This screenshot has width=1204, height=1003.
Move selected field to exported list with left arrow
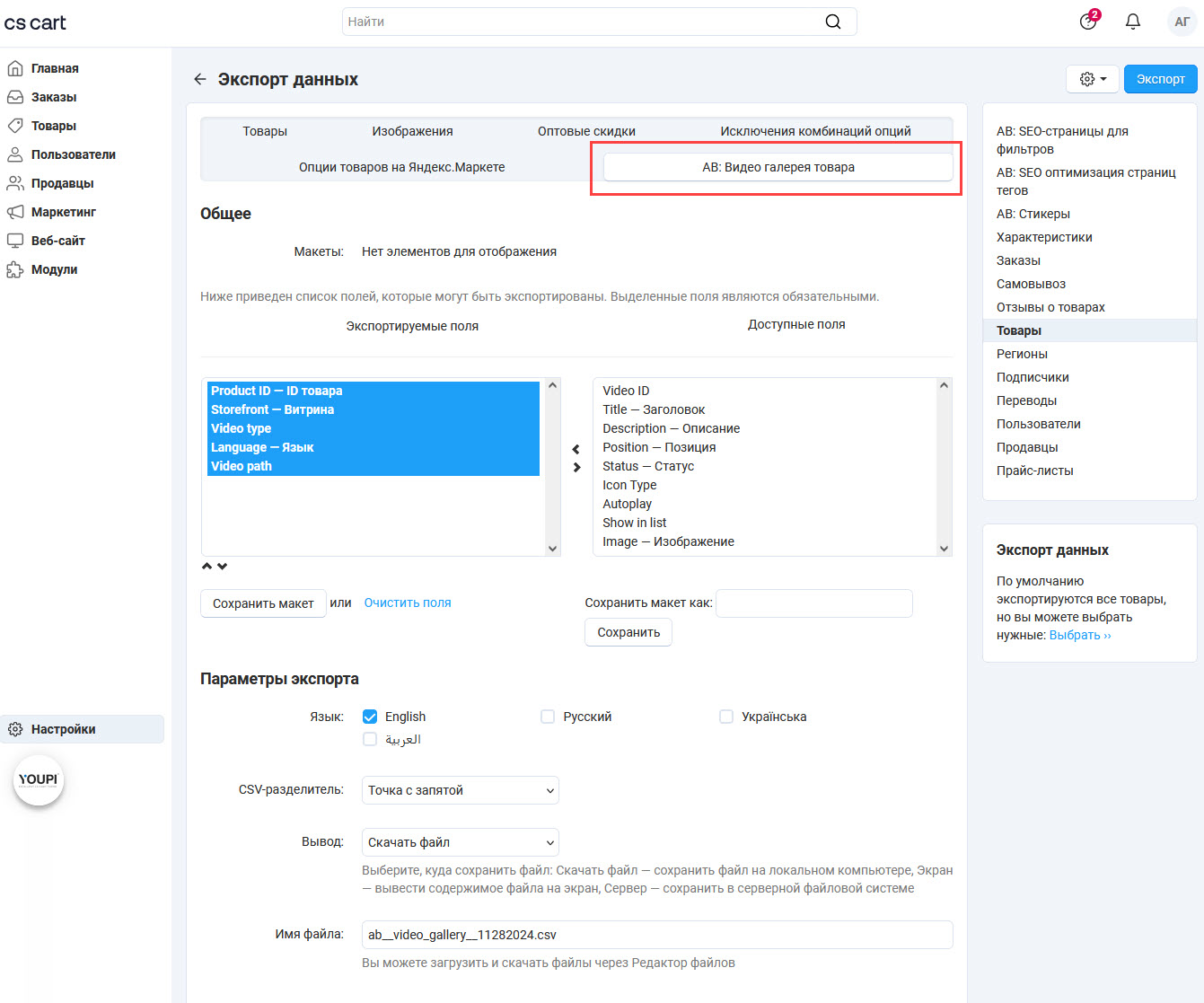[x=576, y=449]
